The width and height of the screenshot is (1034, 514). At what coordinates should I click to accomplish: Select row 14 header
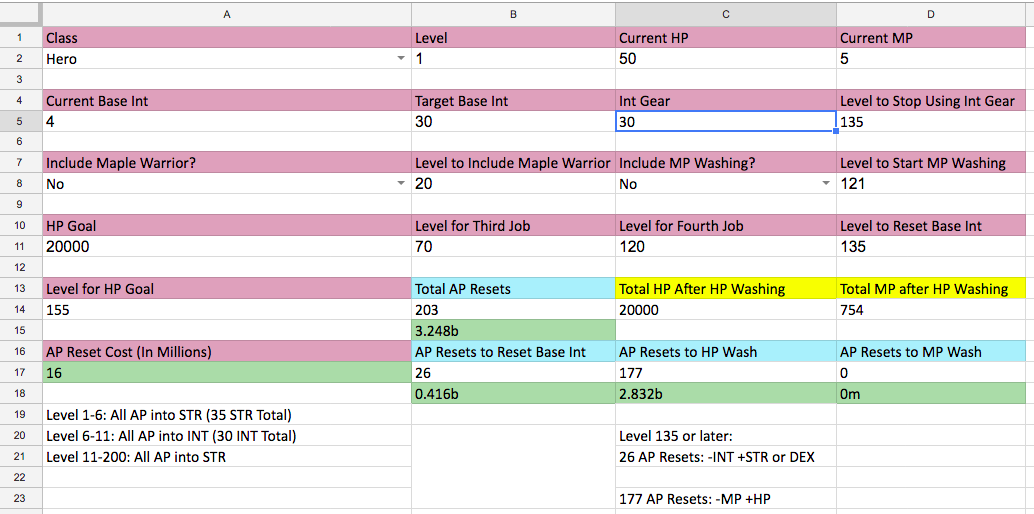20,309
